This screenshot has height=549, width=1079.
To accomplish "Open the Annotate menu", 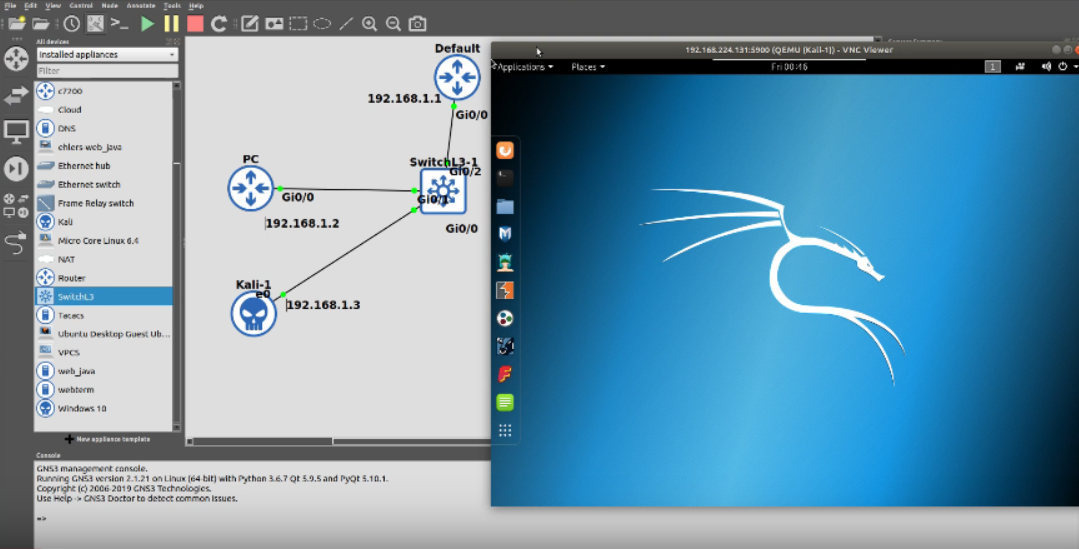I will 140,6.
